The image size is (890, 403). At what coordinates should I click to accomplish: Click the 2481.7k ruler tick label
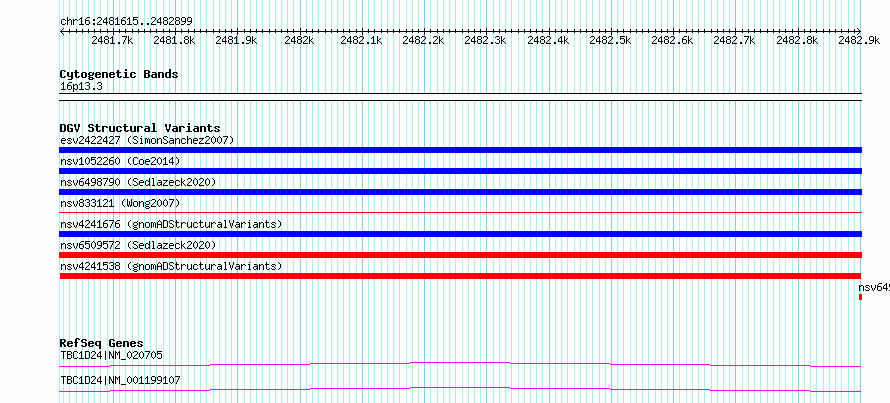(x=112, y=40)
